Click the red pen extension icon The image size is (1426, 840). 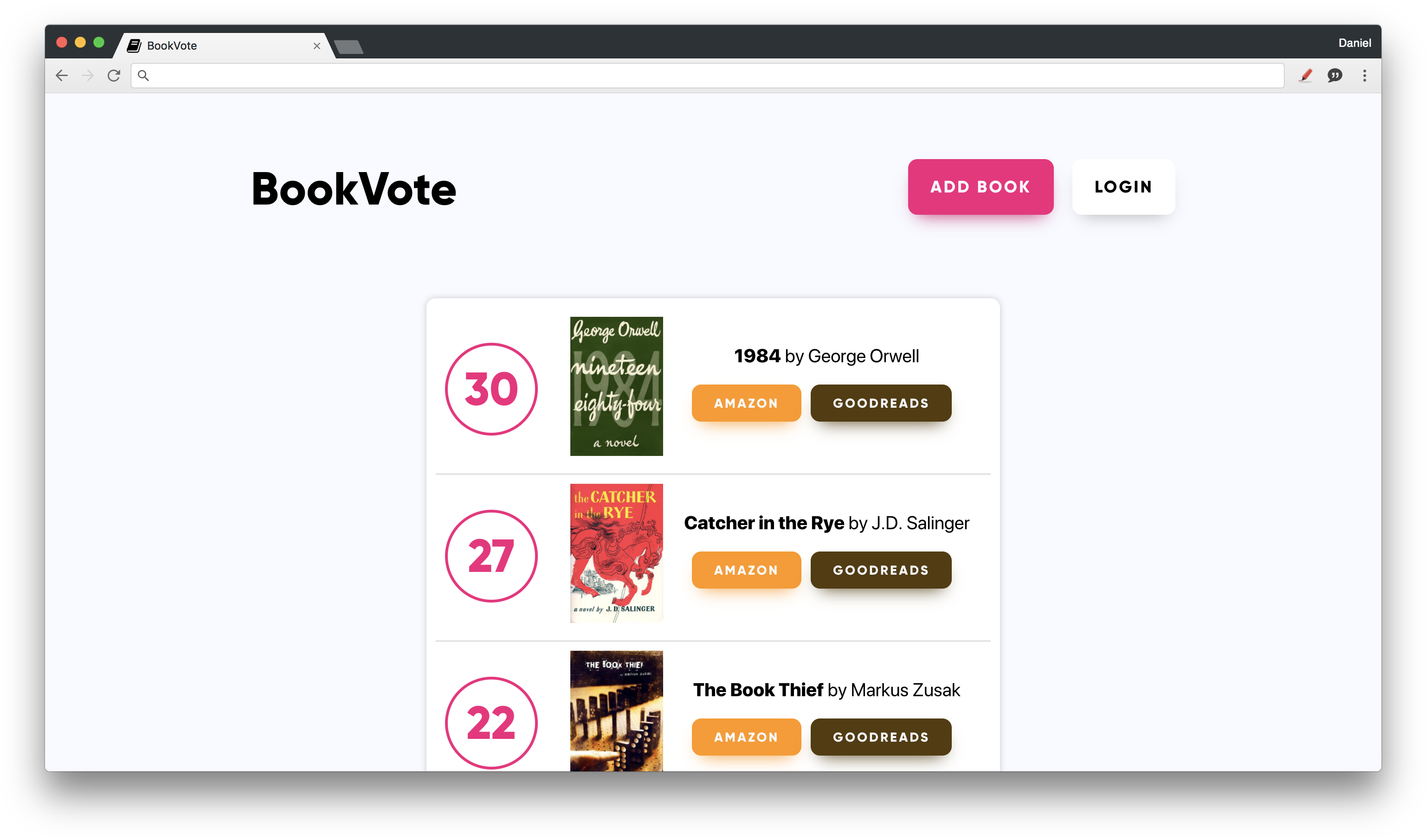(x=1305, y=75)
